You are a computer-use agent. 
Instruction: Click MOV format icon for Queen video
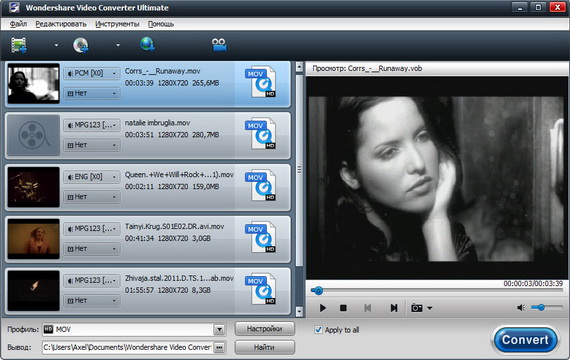pos(261,185)
